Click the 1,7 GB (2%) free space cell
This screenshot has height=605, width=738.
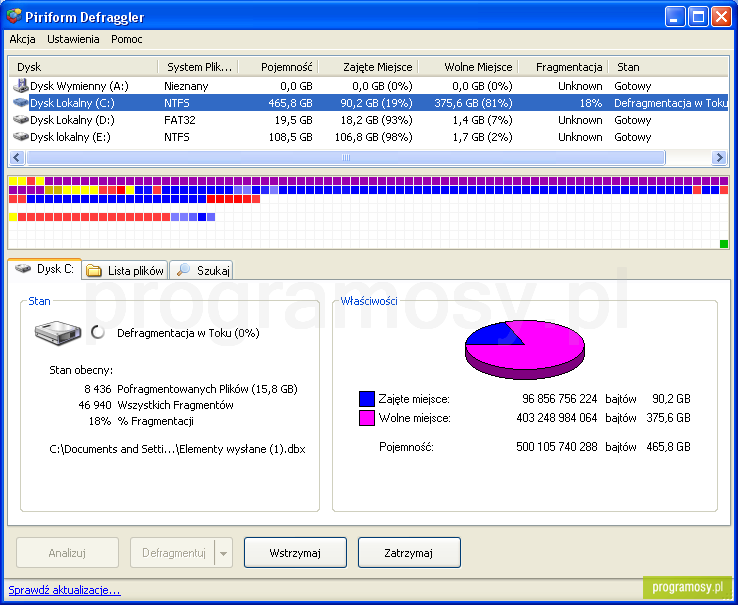pos(482,137)
